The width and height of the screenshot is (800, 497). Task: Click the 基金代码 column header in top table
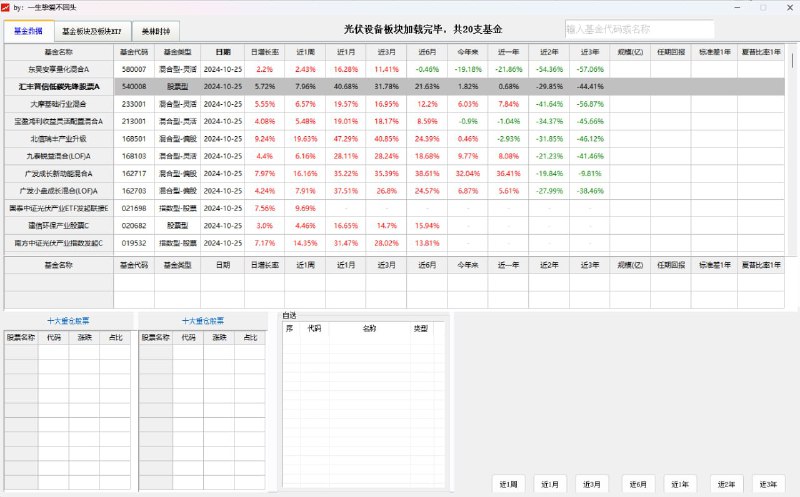(133, 51)
